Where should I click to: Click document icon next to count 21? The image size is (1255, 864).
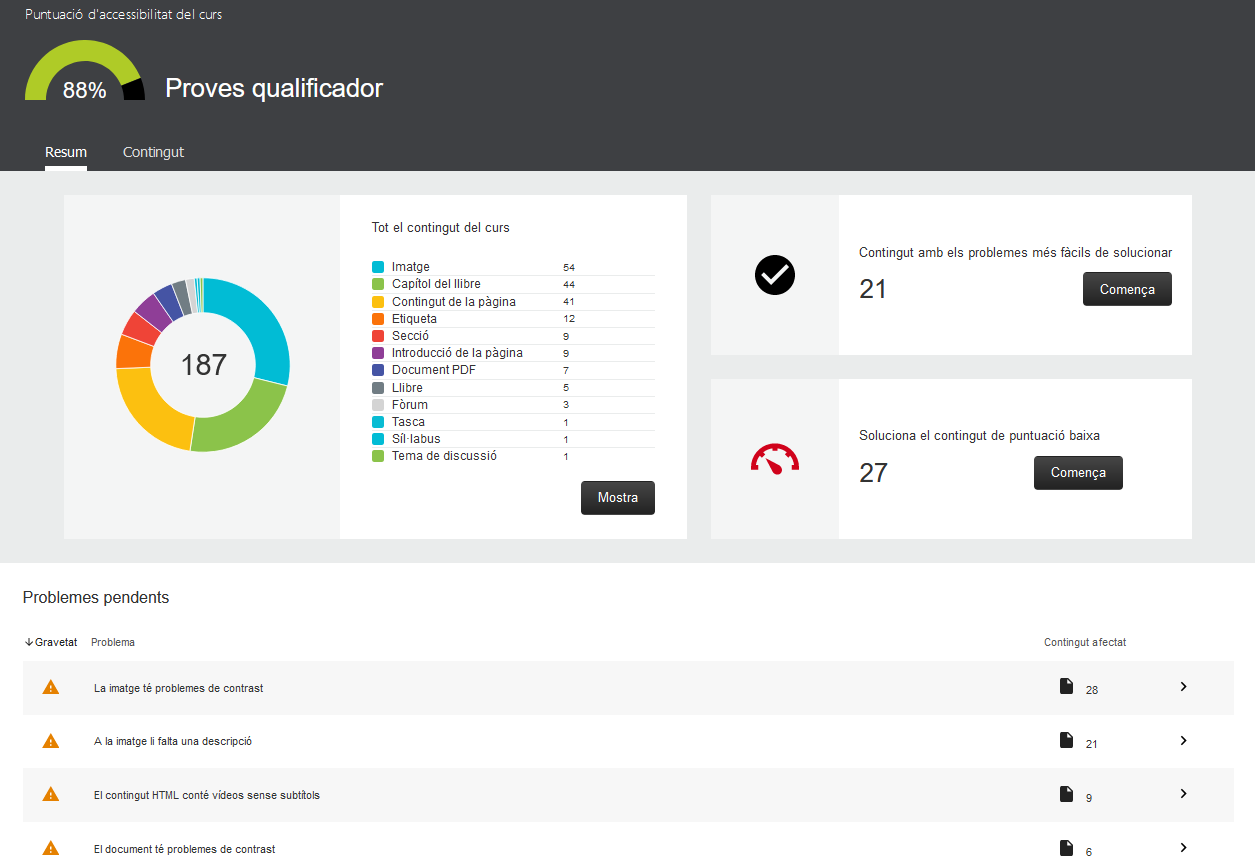click(1066, 741)
